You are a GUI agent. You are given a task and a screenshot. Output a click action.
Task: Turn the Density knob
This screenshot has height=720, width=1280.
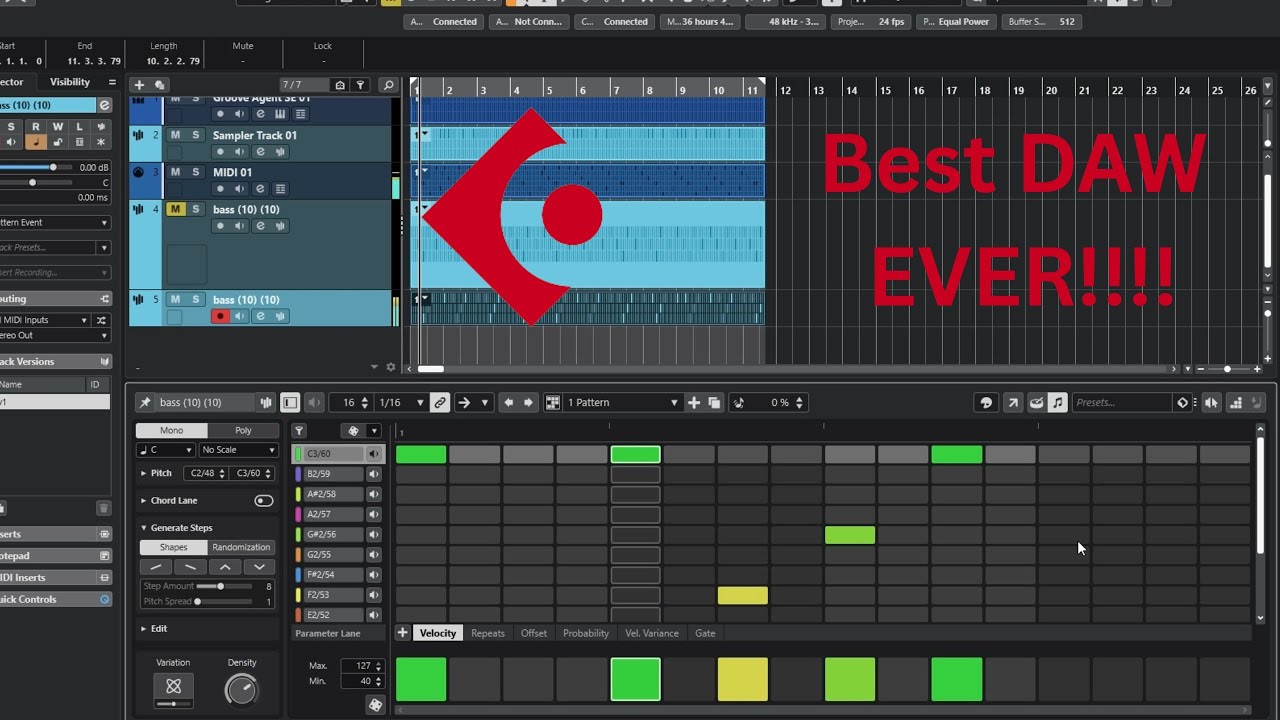[x=241, y=689]
